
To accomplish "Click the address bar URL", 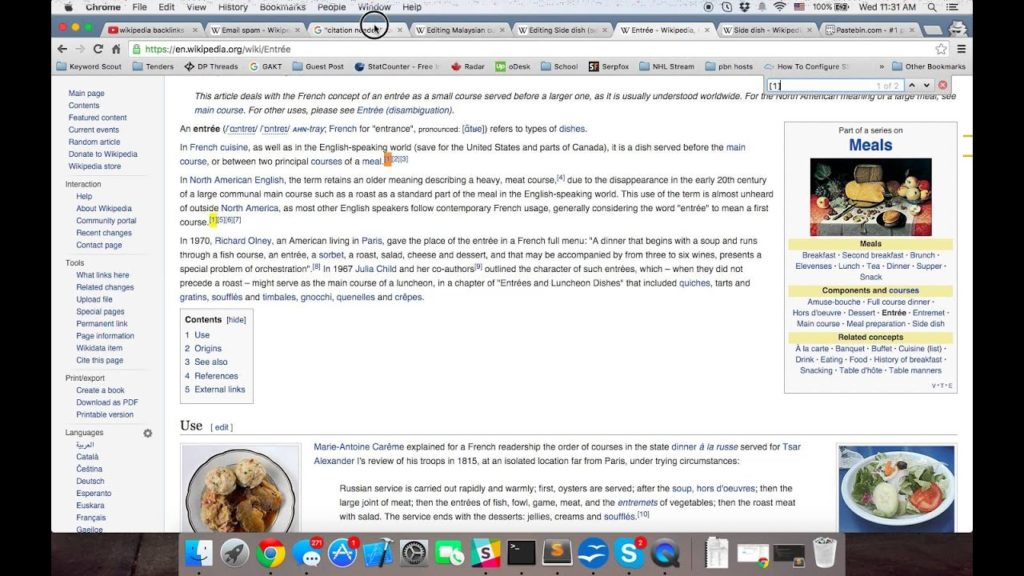I will click(217, 49).
